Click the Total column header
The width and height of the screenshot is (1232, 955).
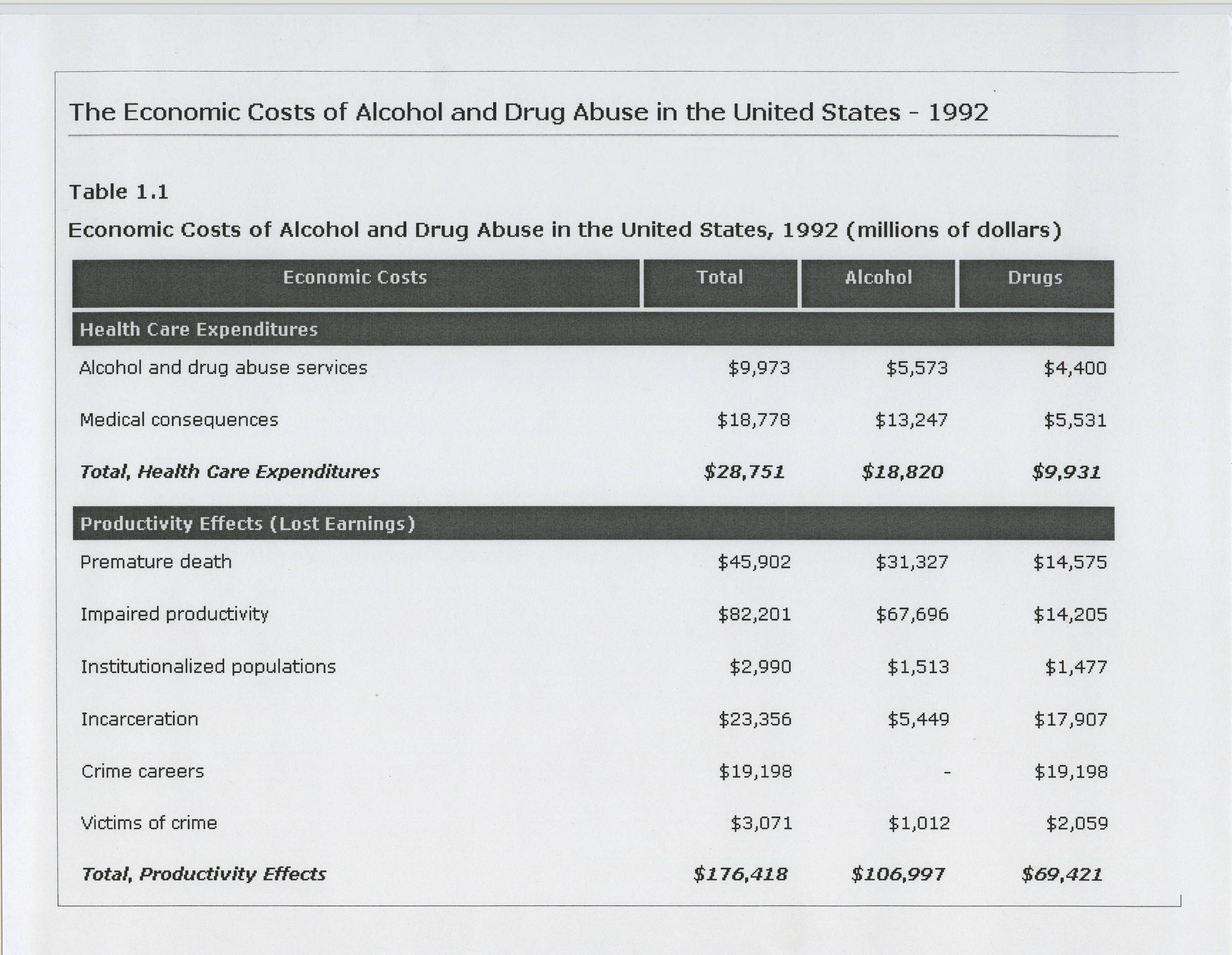point(720,278)
